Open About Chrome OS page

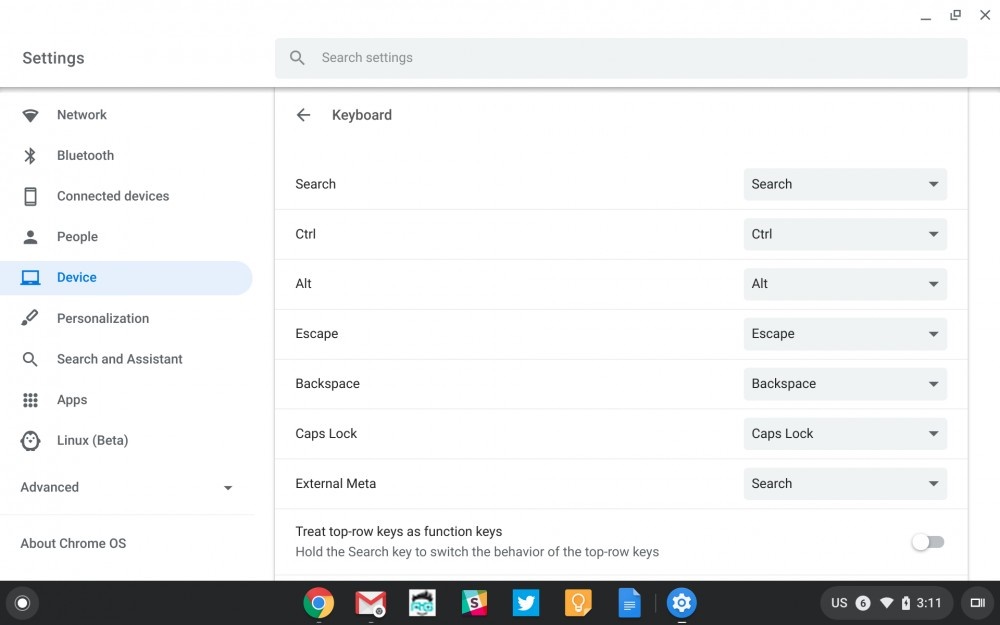tap(73, 544)
